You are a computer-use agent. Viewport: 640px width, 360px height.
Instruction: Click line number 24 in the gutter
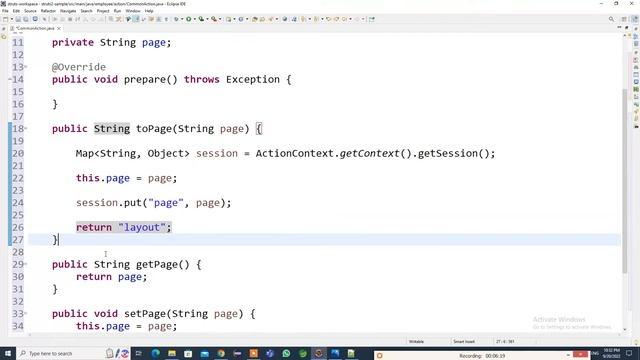coord(18,203)
